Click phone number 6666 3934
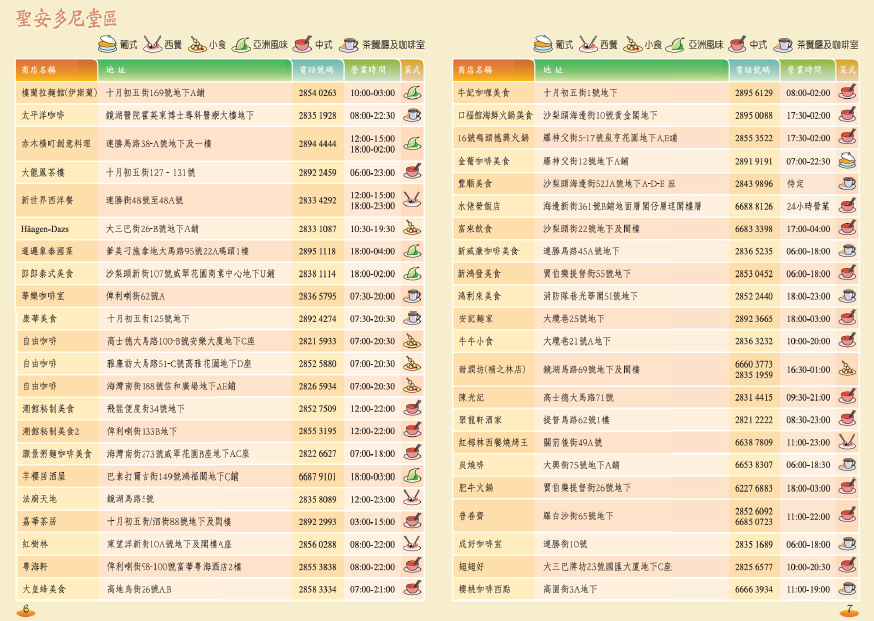Screen dimensions: 874x621 pos(754,589)
